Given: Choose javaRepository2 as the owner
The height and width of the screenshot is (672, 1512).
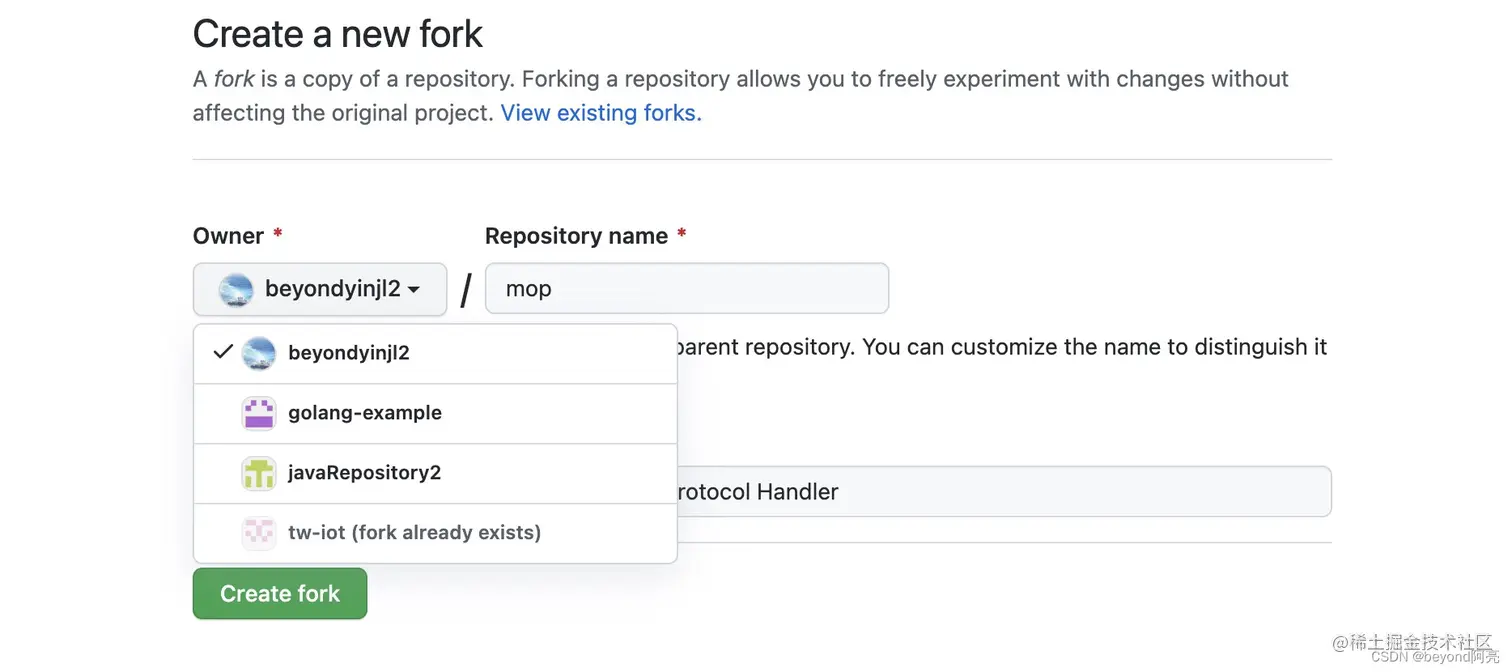Looking at the screenshot, I should click(x=435, y=473).
